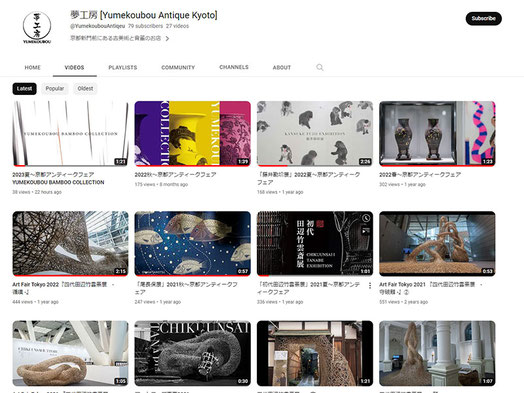Click the 2021秋 video title with 247 views

pos(186,288)
